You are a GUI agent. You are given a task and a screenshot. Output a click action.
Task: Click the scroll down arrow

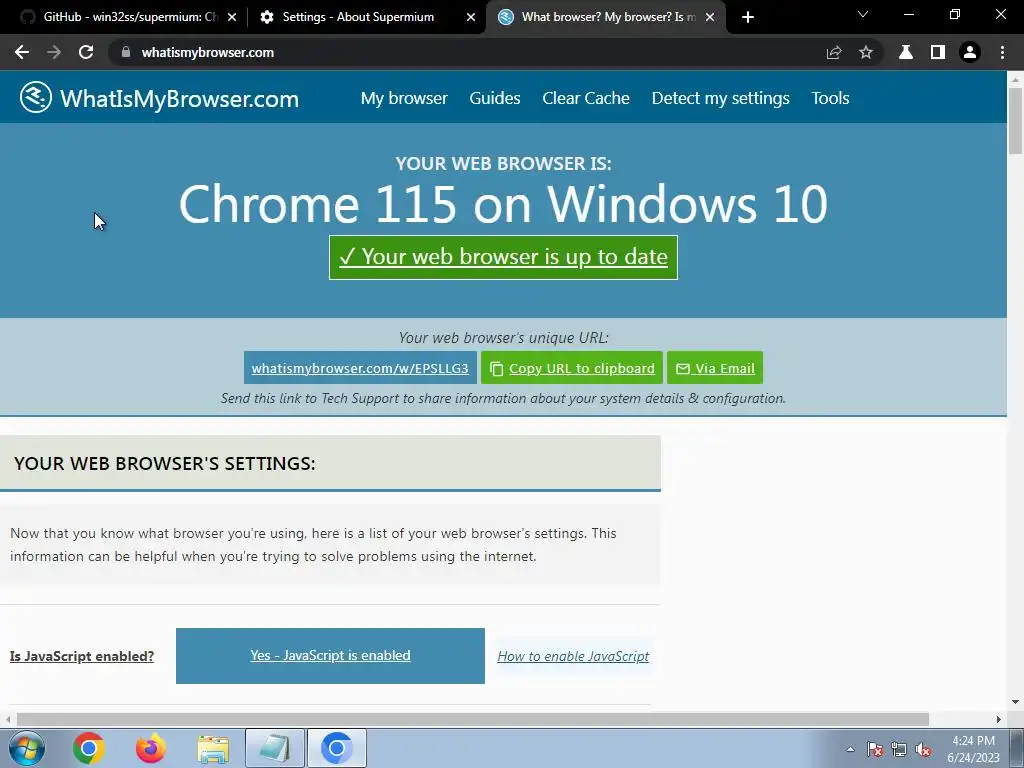[x=1015, y=703]
